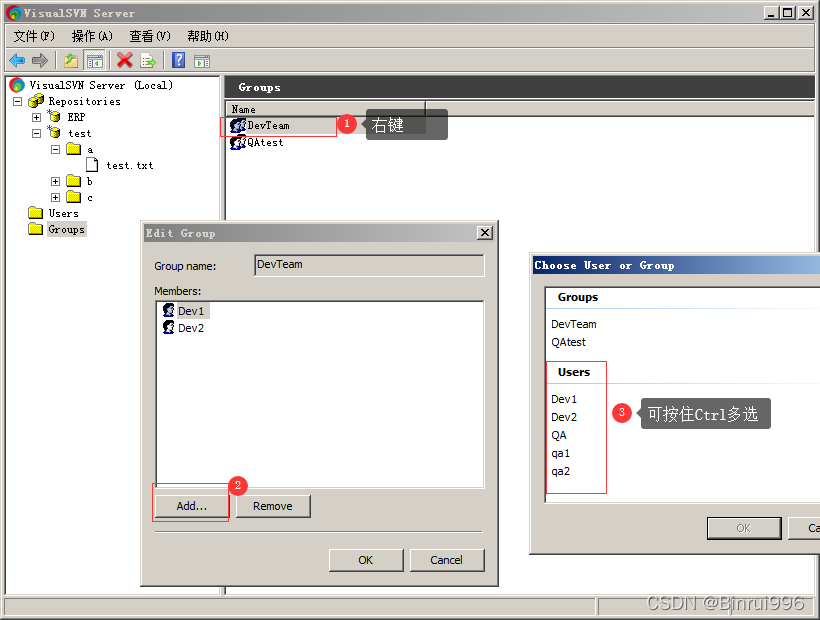
Task: Click the test repository icon
Action: click(x=54, y=132)
